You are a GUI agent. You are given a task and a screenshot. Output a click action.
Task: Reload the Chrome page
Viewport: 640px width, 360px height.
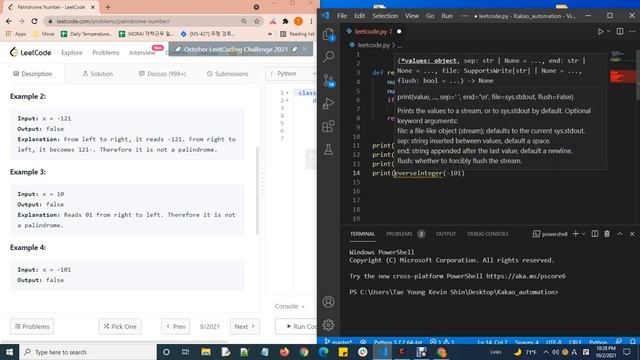click(34, 21)
